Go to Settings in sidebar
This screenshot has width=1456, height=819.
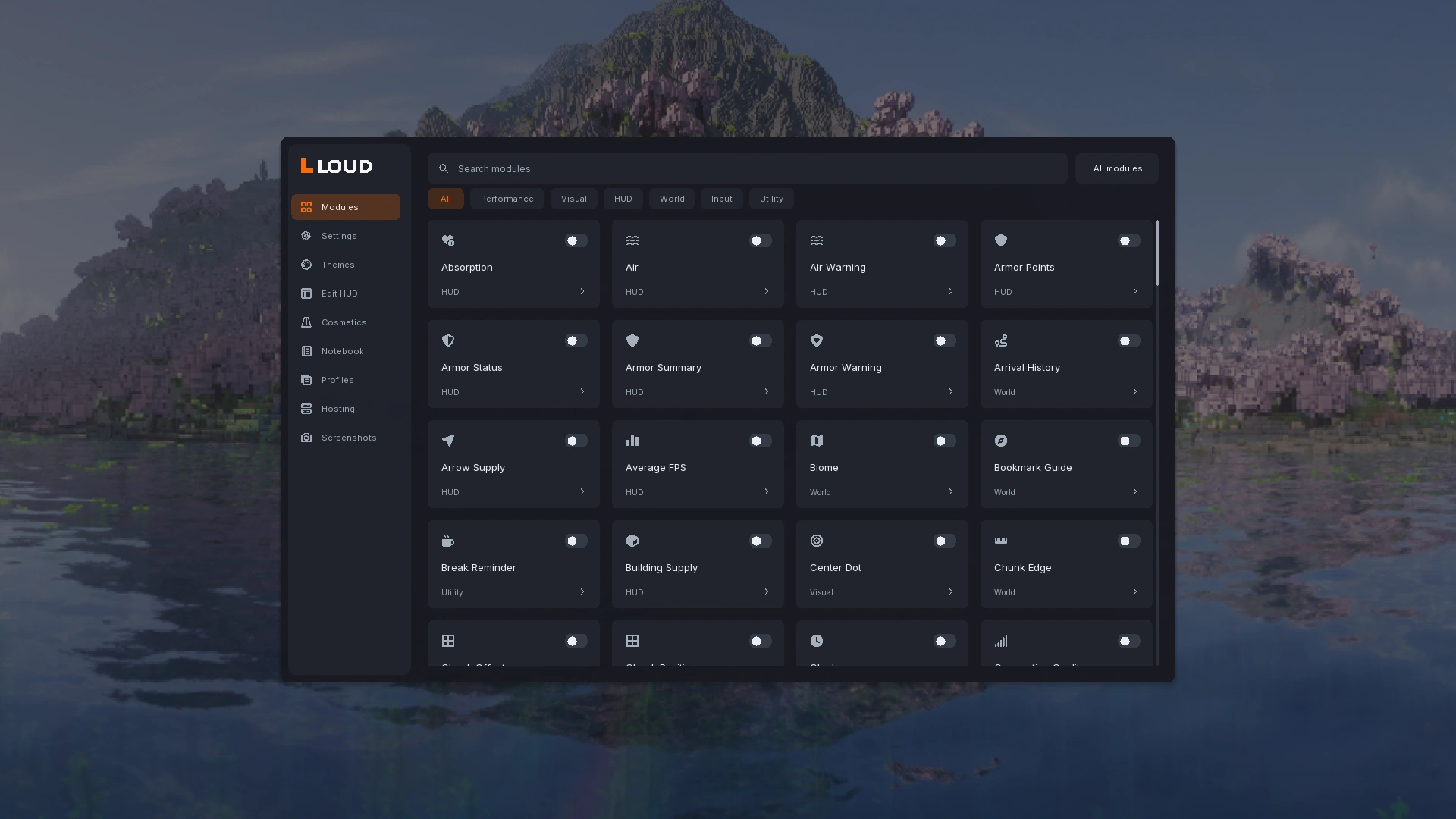346,236
